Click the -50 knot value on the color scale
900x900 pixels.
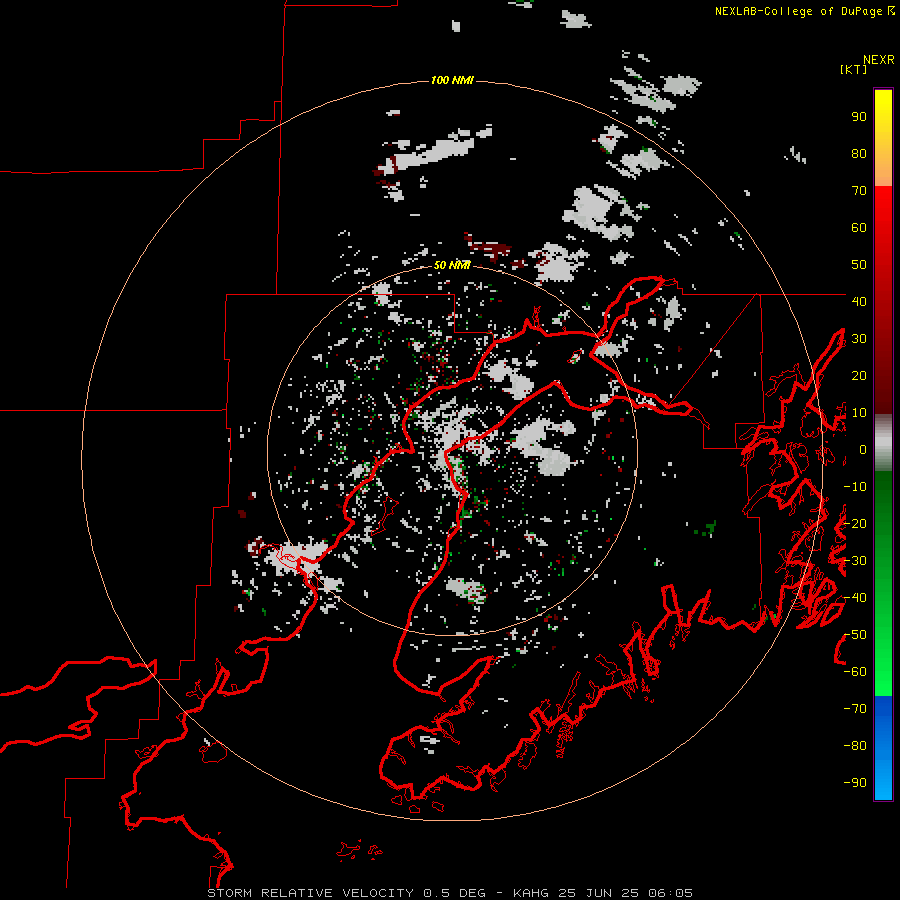pos(855,635)
